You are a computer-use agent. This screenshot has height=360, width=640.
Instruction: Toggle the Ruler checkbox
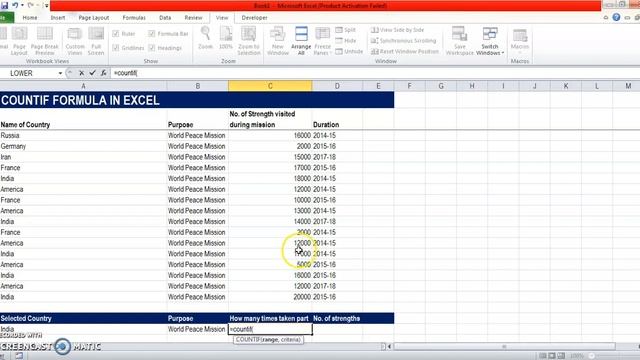coord(116,33)
